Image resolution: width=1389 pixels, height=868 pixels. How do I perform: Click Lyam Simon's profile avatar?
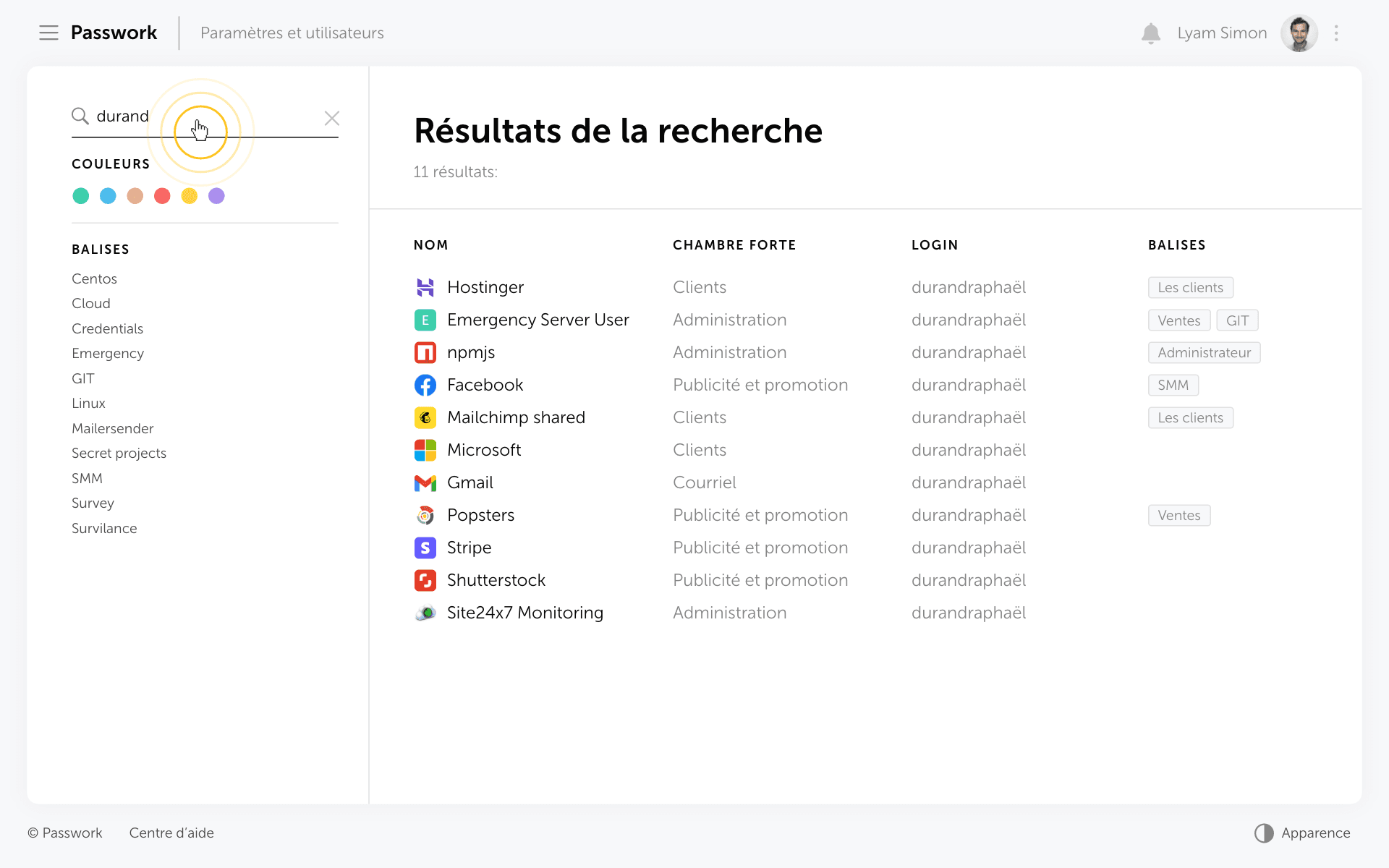(1299, 33)
